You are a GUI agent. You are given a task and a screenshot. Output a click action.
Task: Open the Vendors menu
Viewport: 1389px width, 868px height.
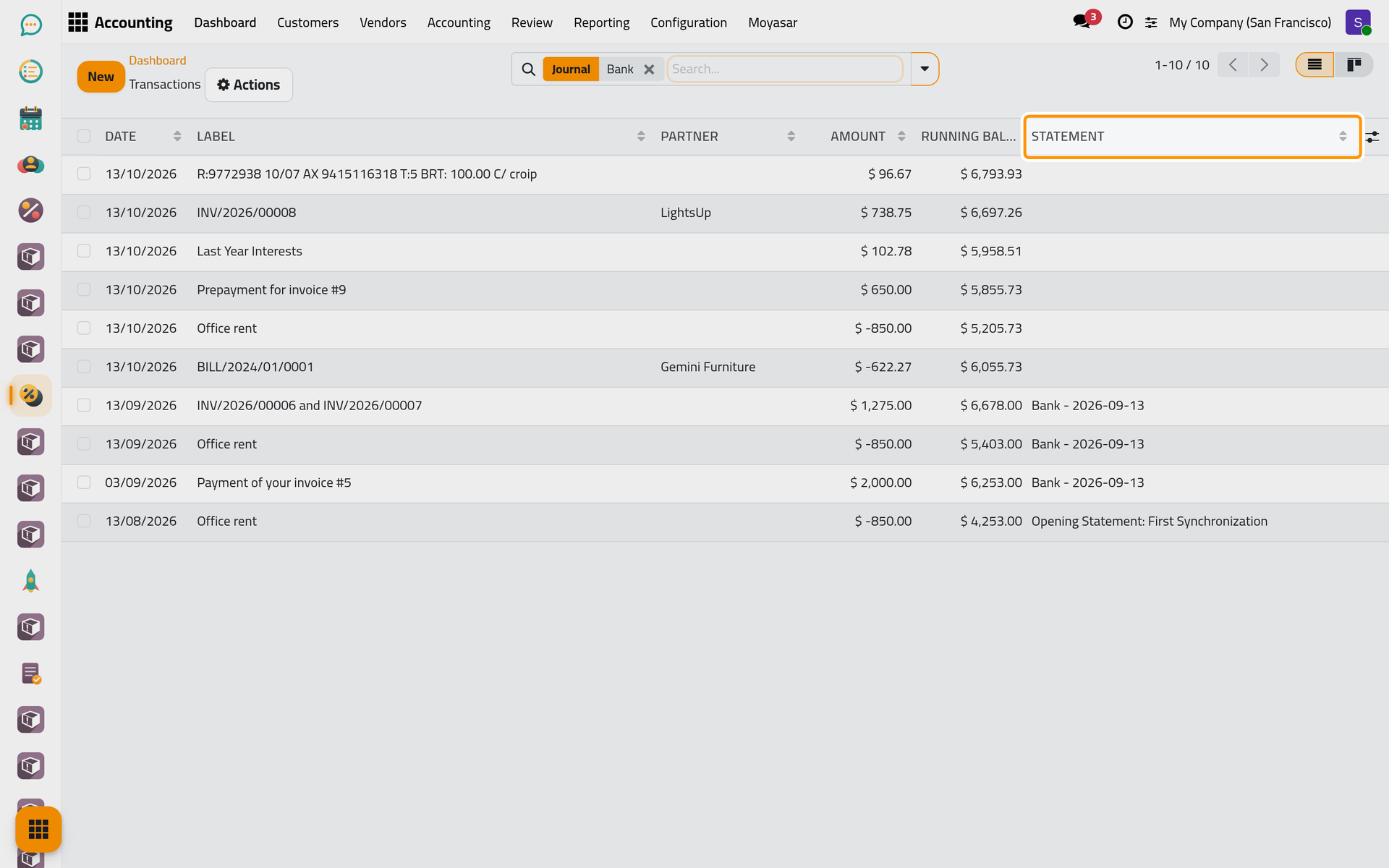[x=383, y=22]
